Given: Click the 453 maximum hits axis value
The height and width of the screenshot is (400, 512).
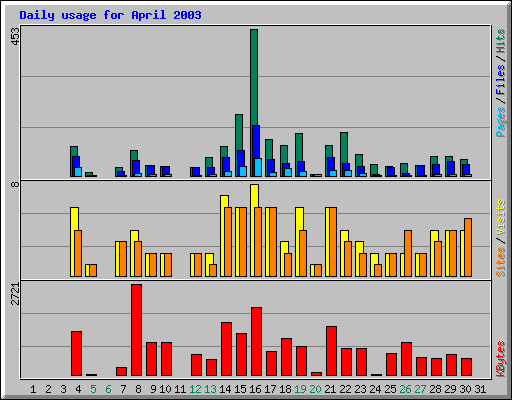Looking at the screenshot, I should point(15,37).
